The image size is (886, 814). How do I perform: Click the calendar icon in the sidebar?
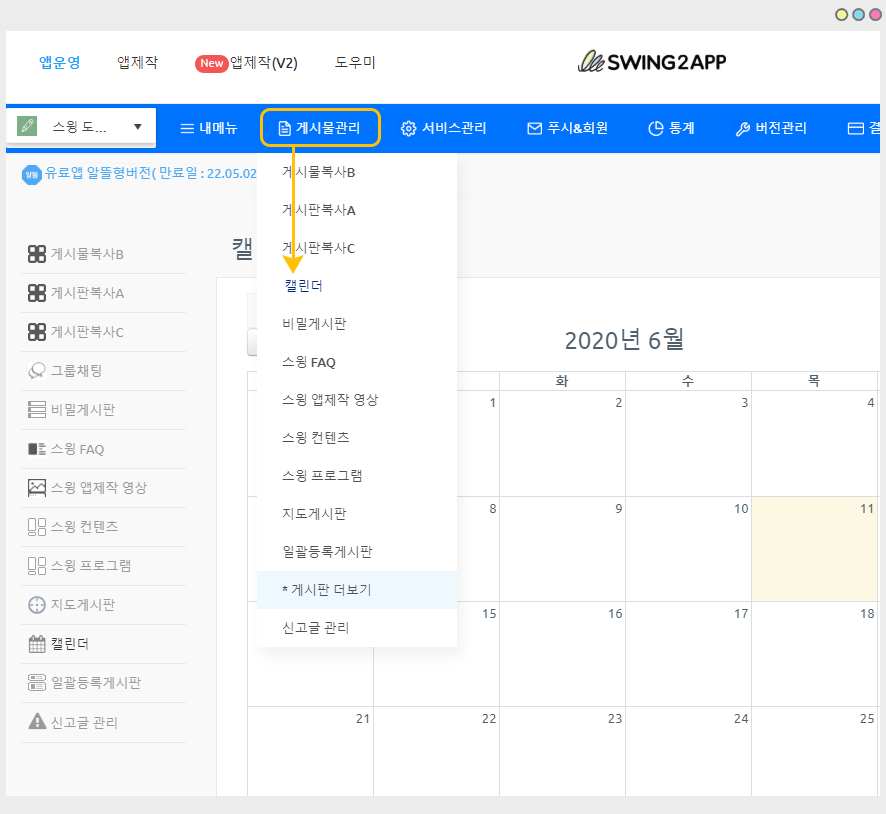click(37, 644)
